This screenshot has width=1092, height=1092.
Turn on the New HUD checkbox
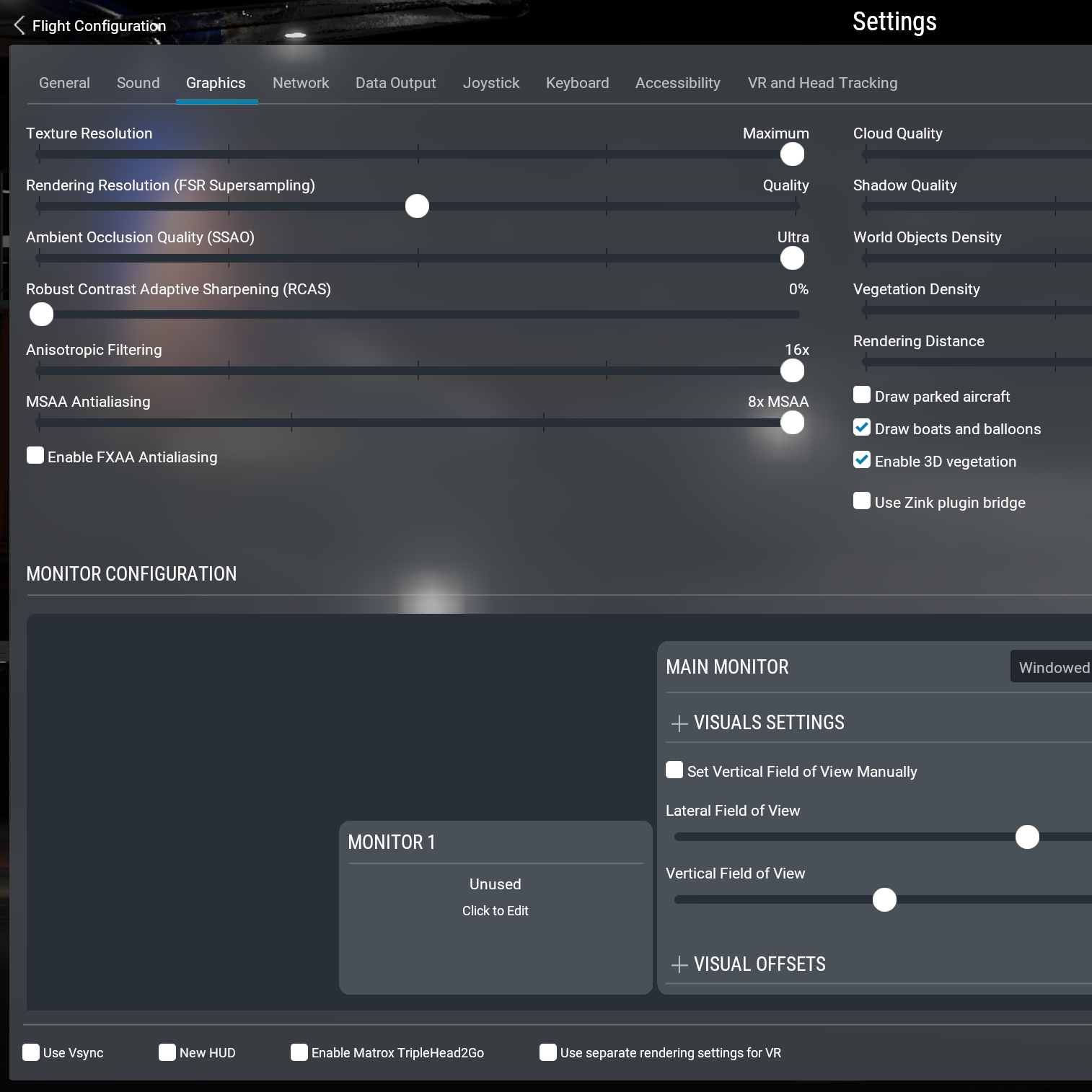point(167,1052)
